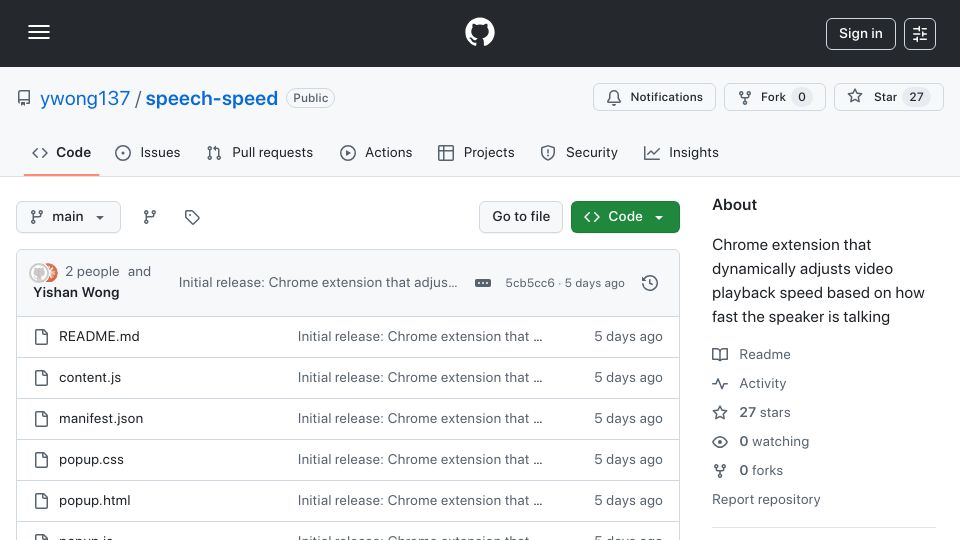
Task: Click the Public visibility label
Action: 310,98
